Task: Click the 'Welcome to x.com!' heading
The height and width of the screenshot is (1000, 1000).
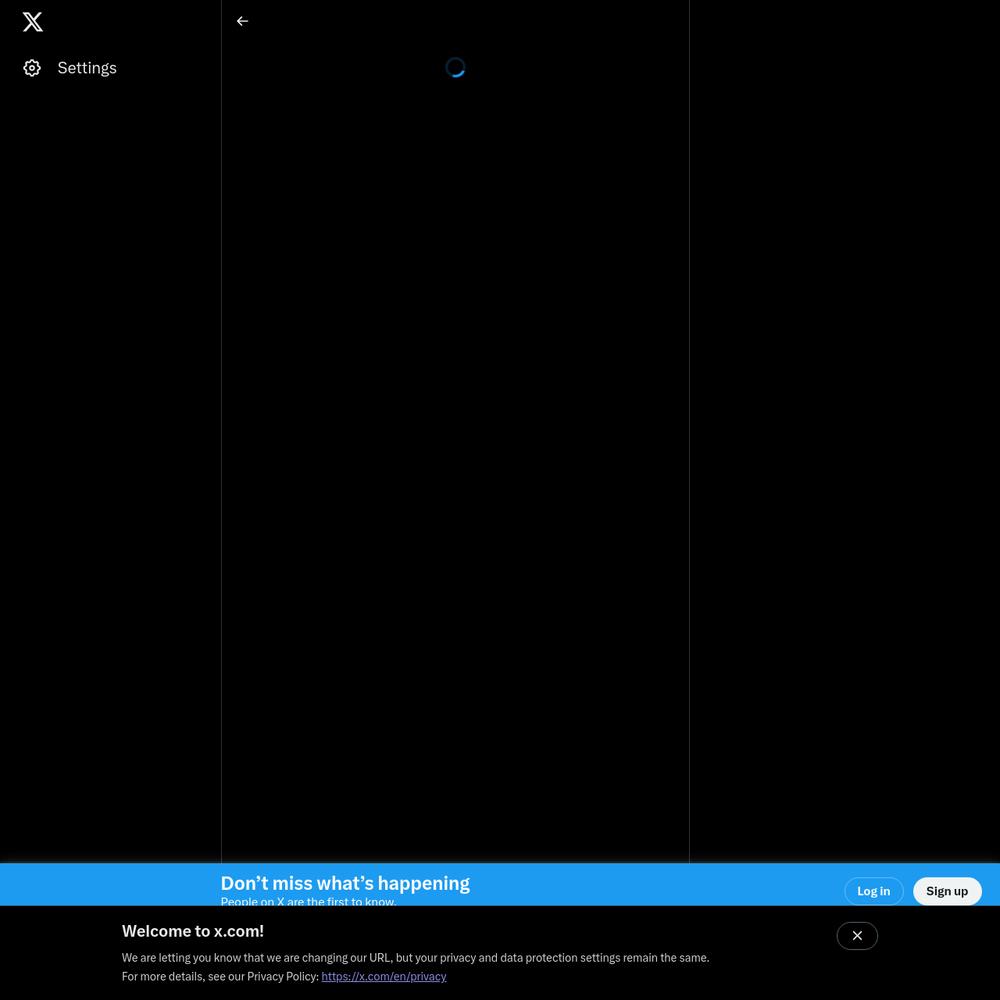Action: pyautogui.click(x=193, y=930)
